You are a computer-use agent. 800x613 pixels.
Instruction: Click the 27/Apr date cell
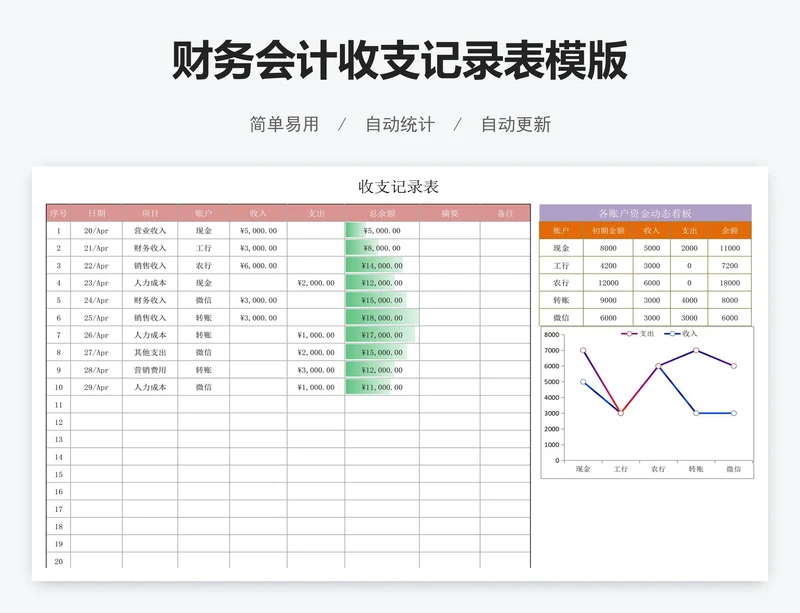tap(96, 352)
